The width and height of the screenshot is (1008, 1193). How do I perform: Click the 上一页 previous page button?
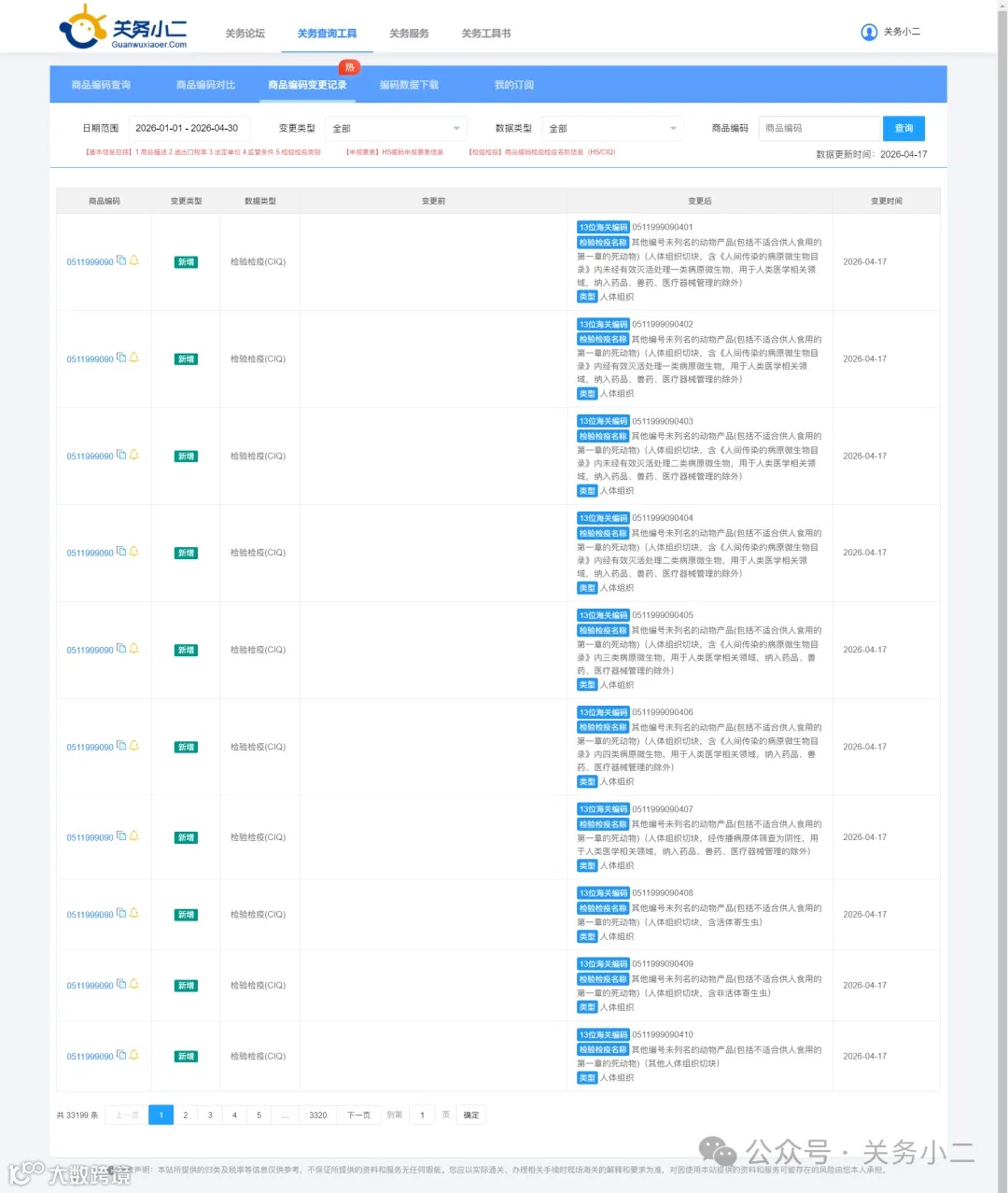pos(127,1115)
